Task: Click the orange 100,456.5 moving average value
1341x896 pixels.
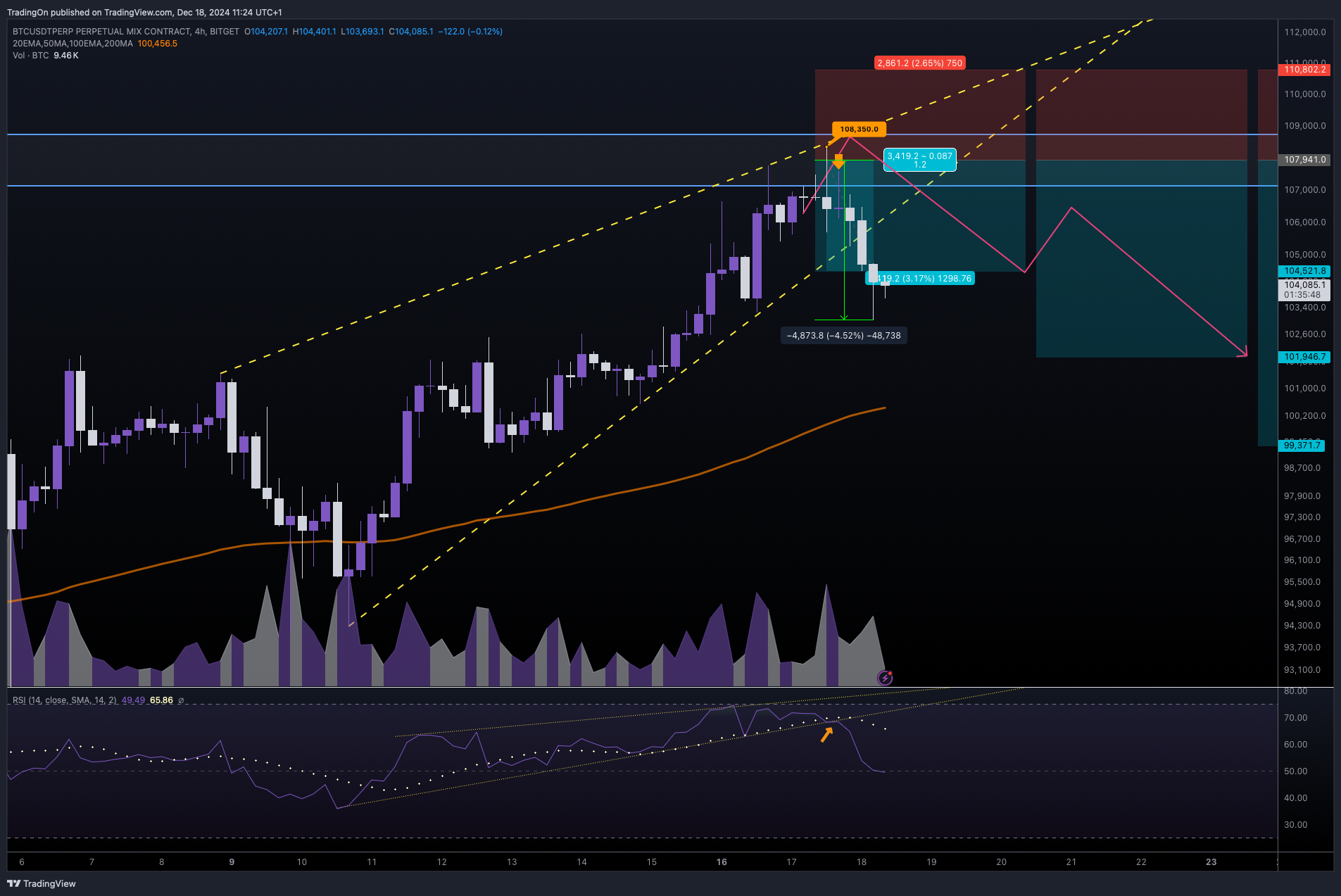Action: tap(158, 44)
